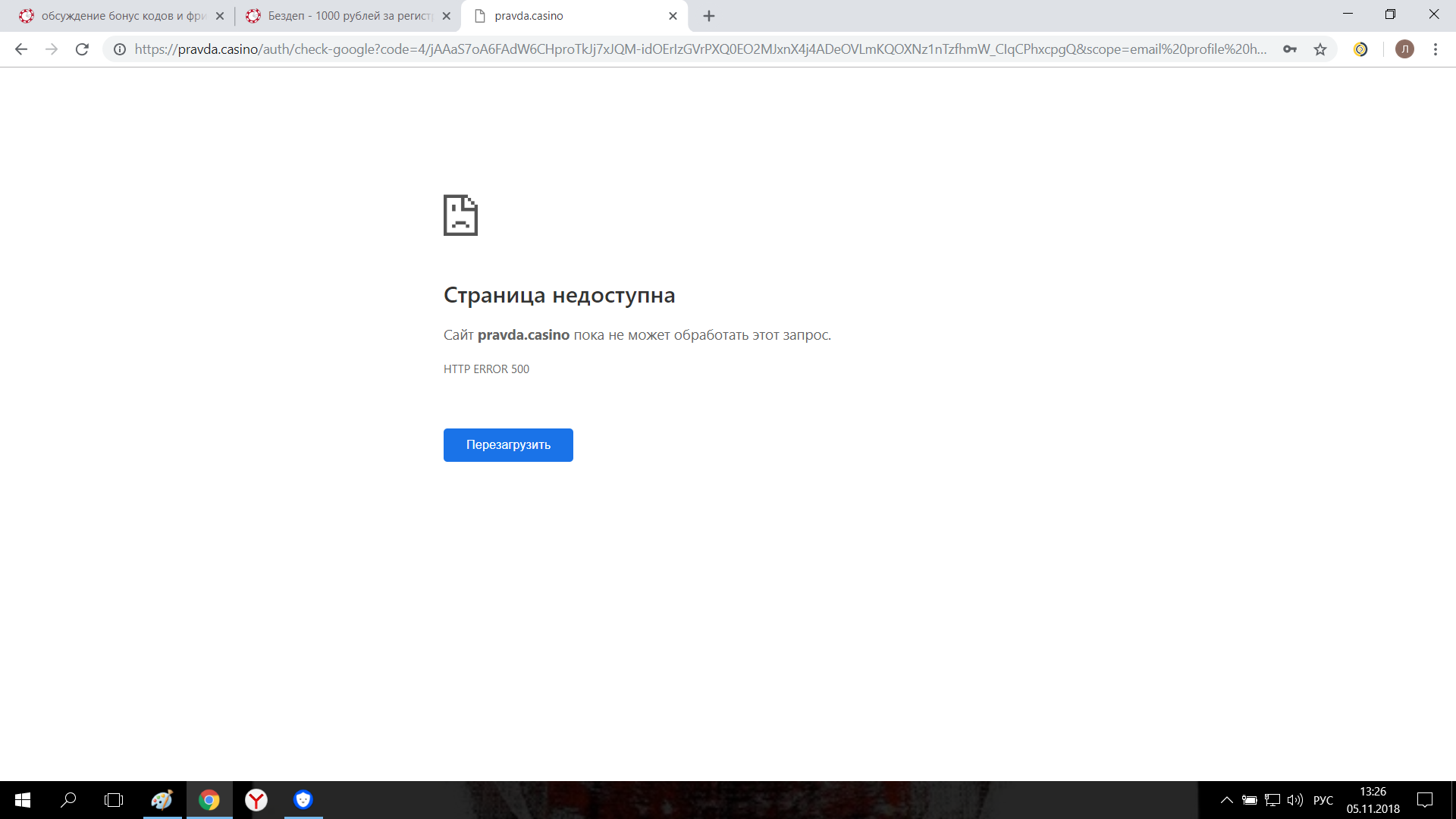Screen dimensions: 1456x819
Task: Expand hidden tray icons with the chevron
Action: coord(1226,800)
